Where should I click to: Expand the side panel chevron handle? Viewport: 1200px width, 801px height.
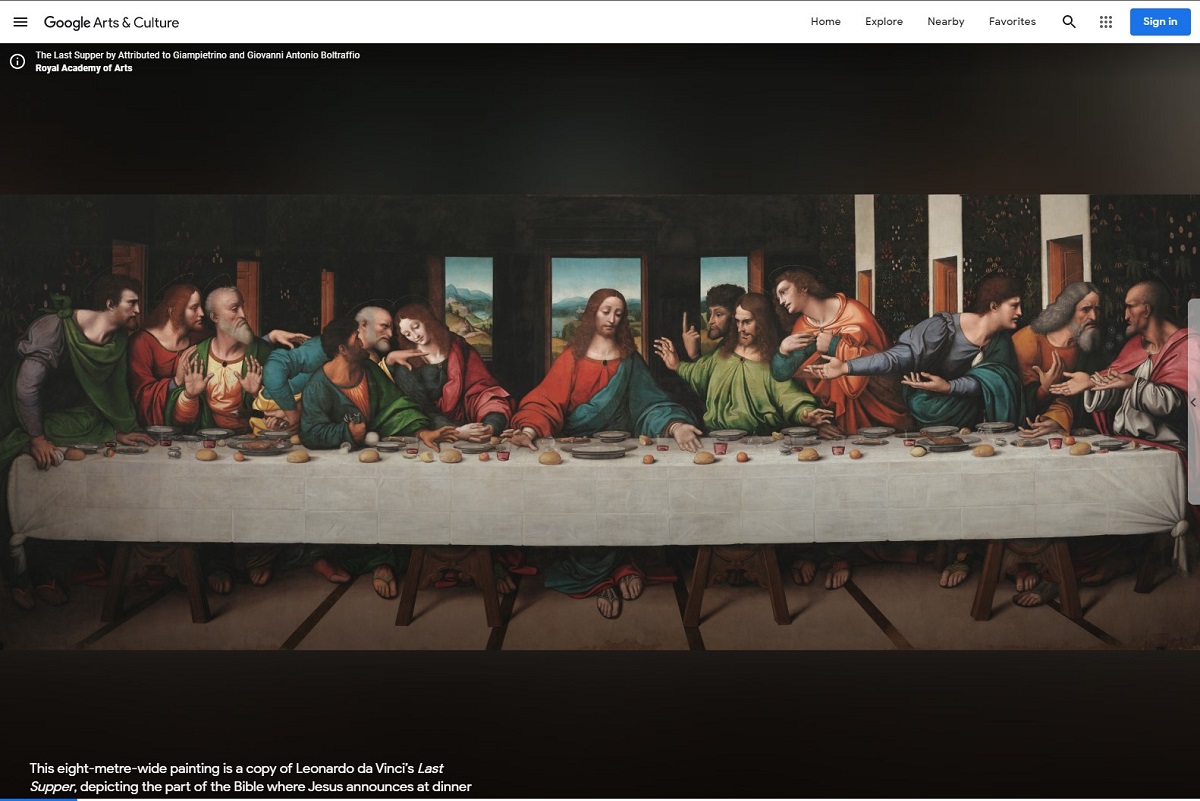[1193, 402]
